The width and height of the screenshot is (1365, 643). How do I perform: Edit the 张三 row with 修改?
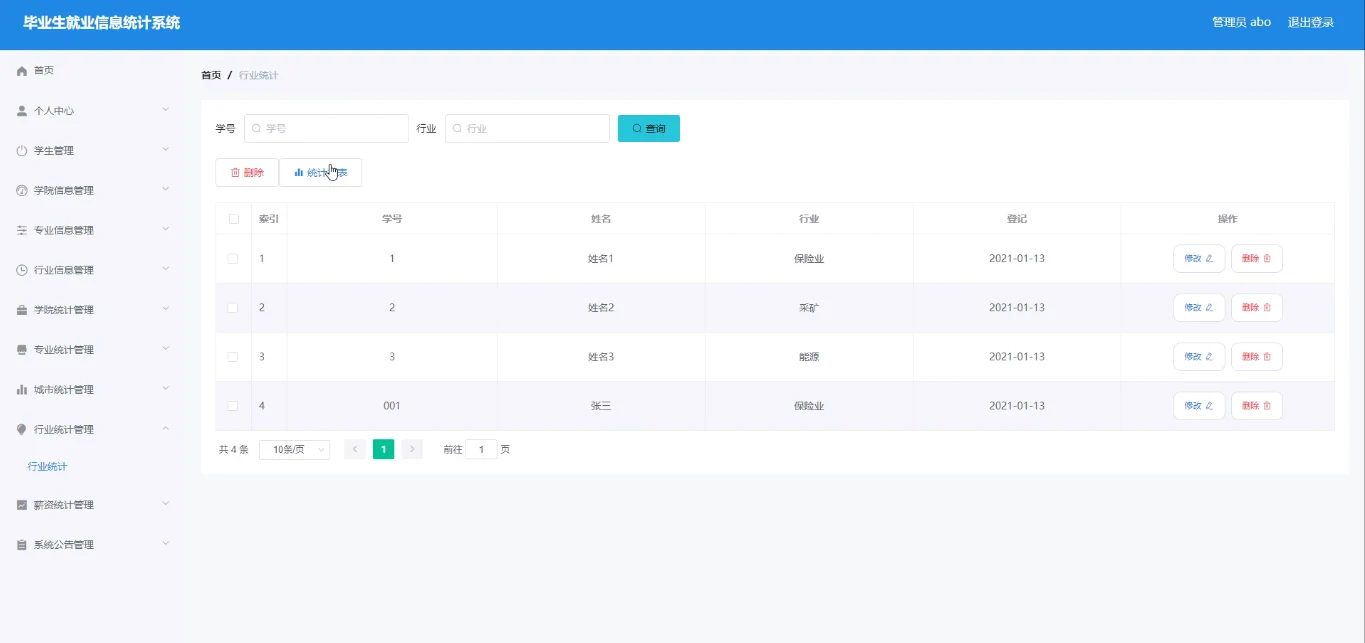[x=1199, y=405]
